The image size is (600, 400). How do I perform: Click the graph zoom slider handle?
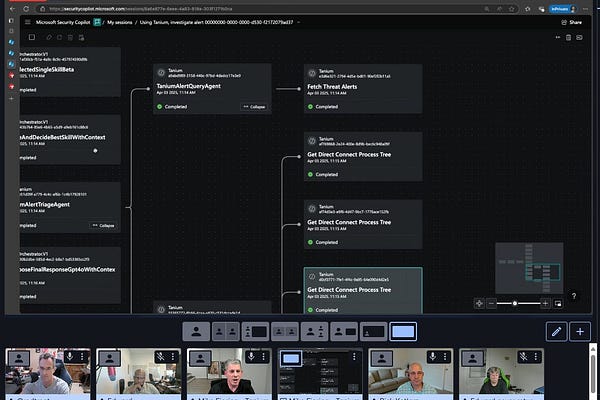(515, 304)
